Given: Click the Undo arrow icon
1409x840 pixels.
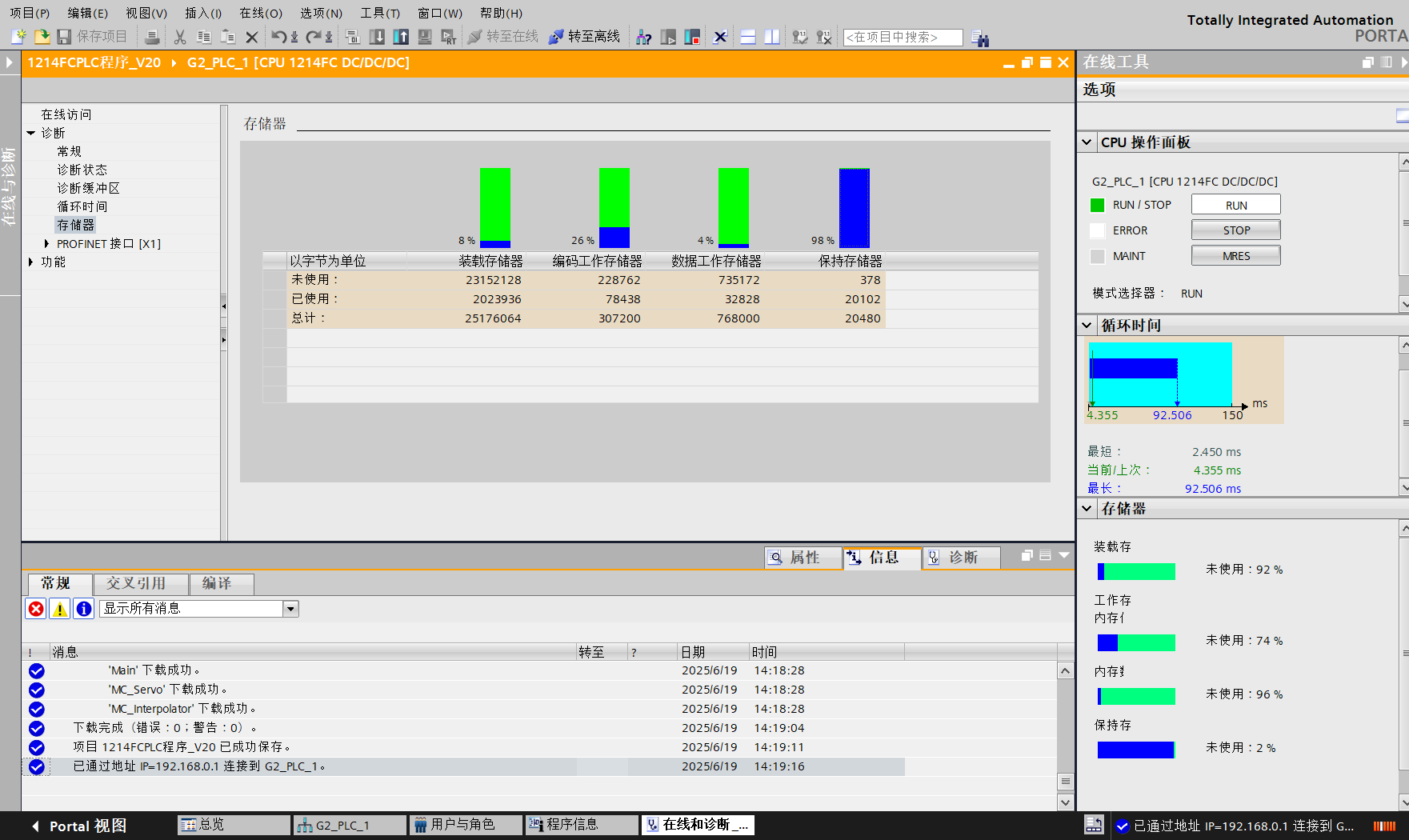Looking at the screenshot, I should click(x=278, y=37).
